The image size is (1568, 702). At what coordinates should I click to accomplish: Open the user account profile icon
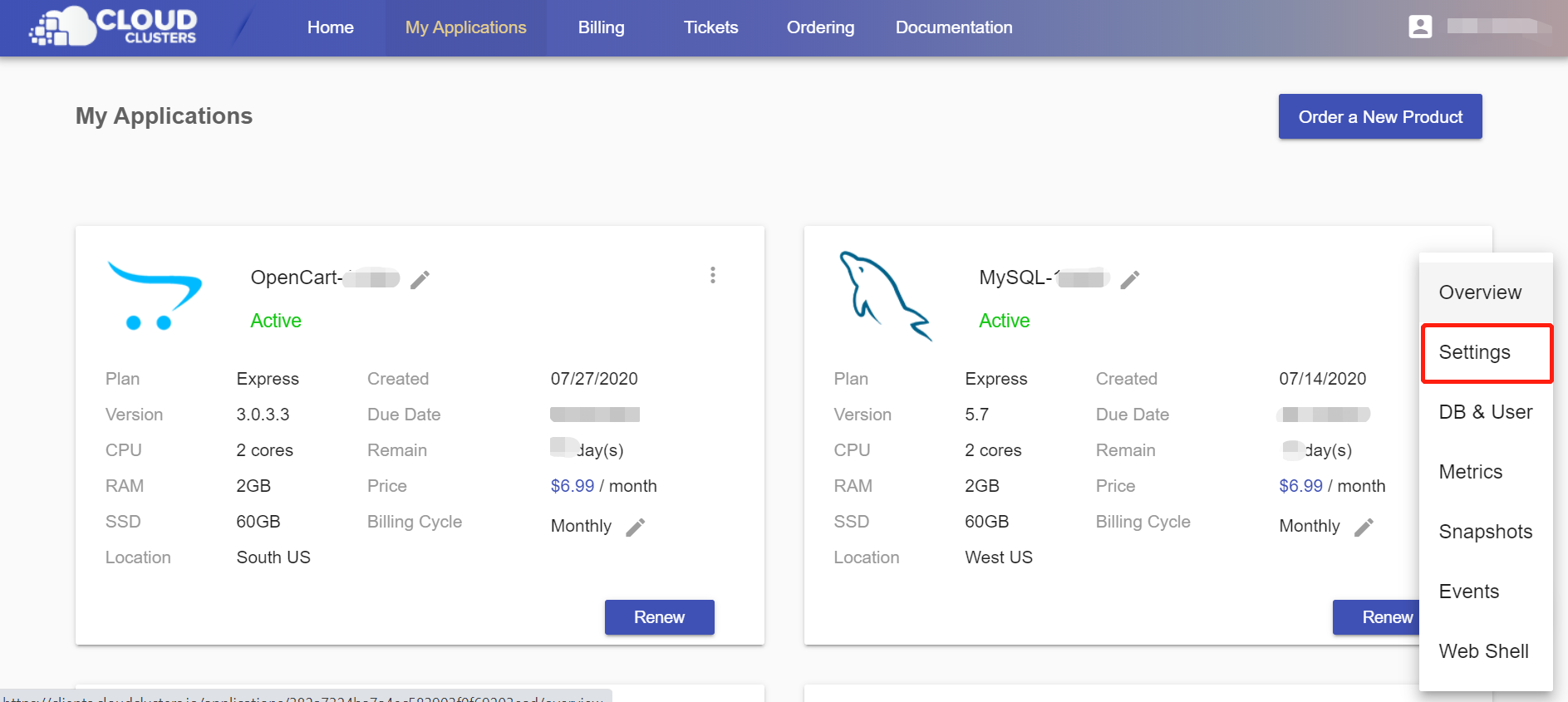pyautogui.click(x=1420, y=27)
